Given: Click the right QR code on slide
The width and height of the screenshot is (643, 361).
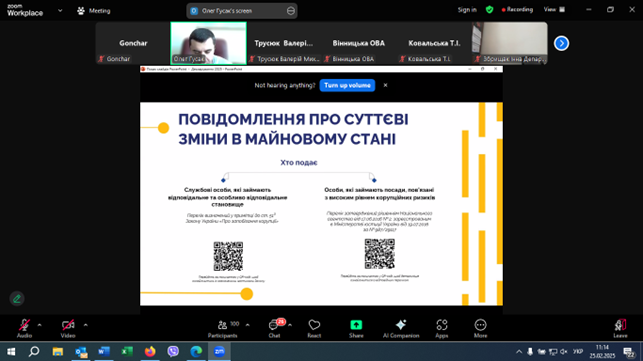Looking at the screenshot, I should tap(380, 254).
